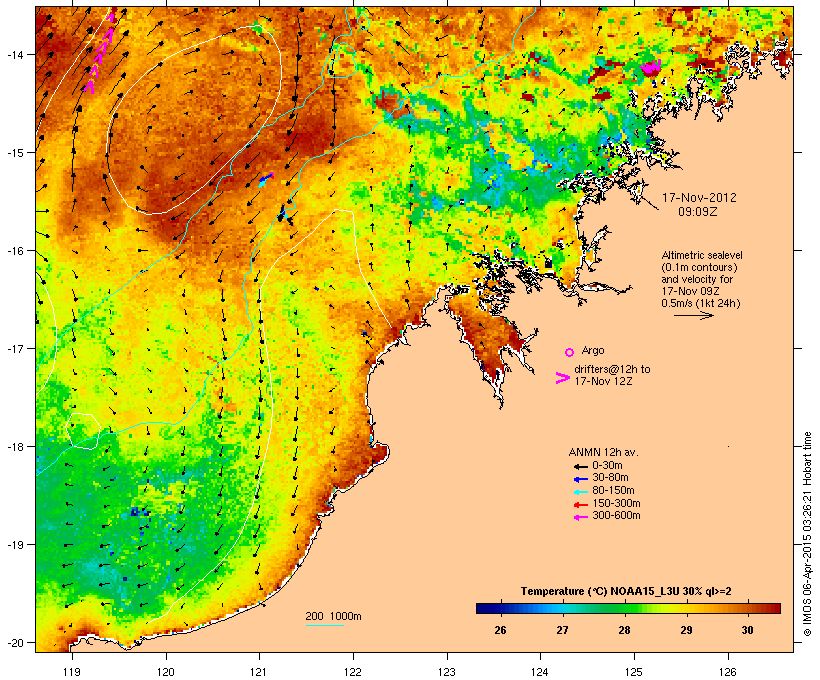Click the 0.5m/s velocity scale arrow
The height and width of the screenshot is (680, 820).
693,315
